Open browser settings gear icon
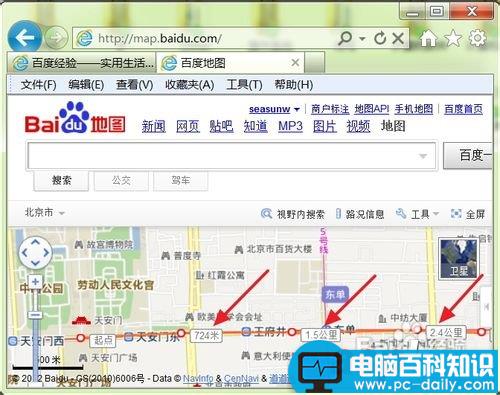 click(477, 38)
